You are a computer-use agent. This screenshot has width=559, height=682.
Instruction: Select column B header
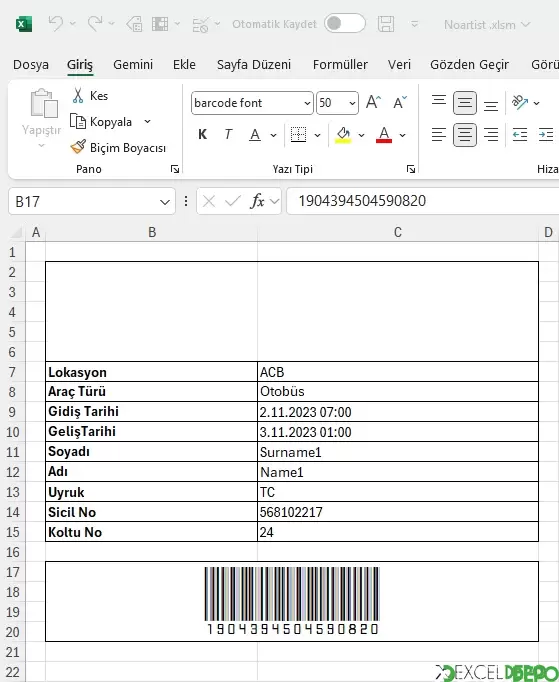[152, 232]
